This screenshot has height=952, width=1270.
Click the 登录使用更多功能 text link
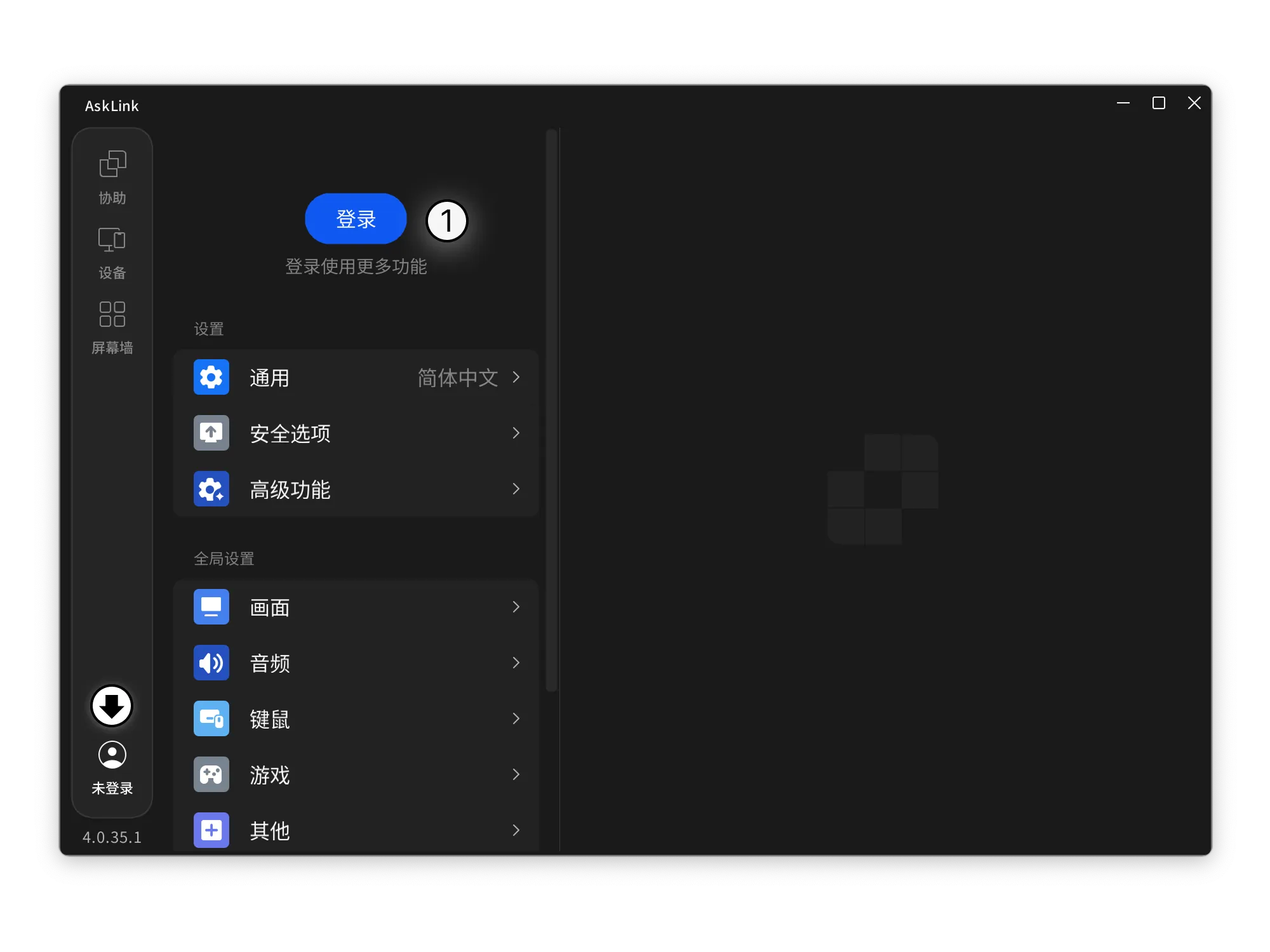point(356,267)
